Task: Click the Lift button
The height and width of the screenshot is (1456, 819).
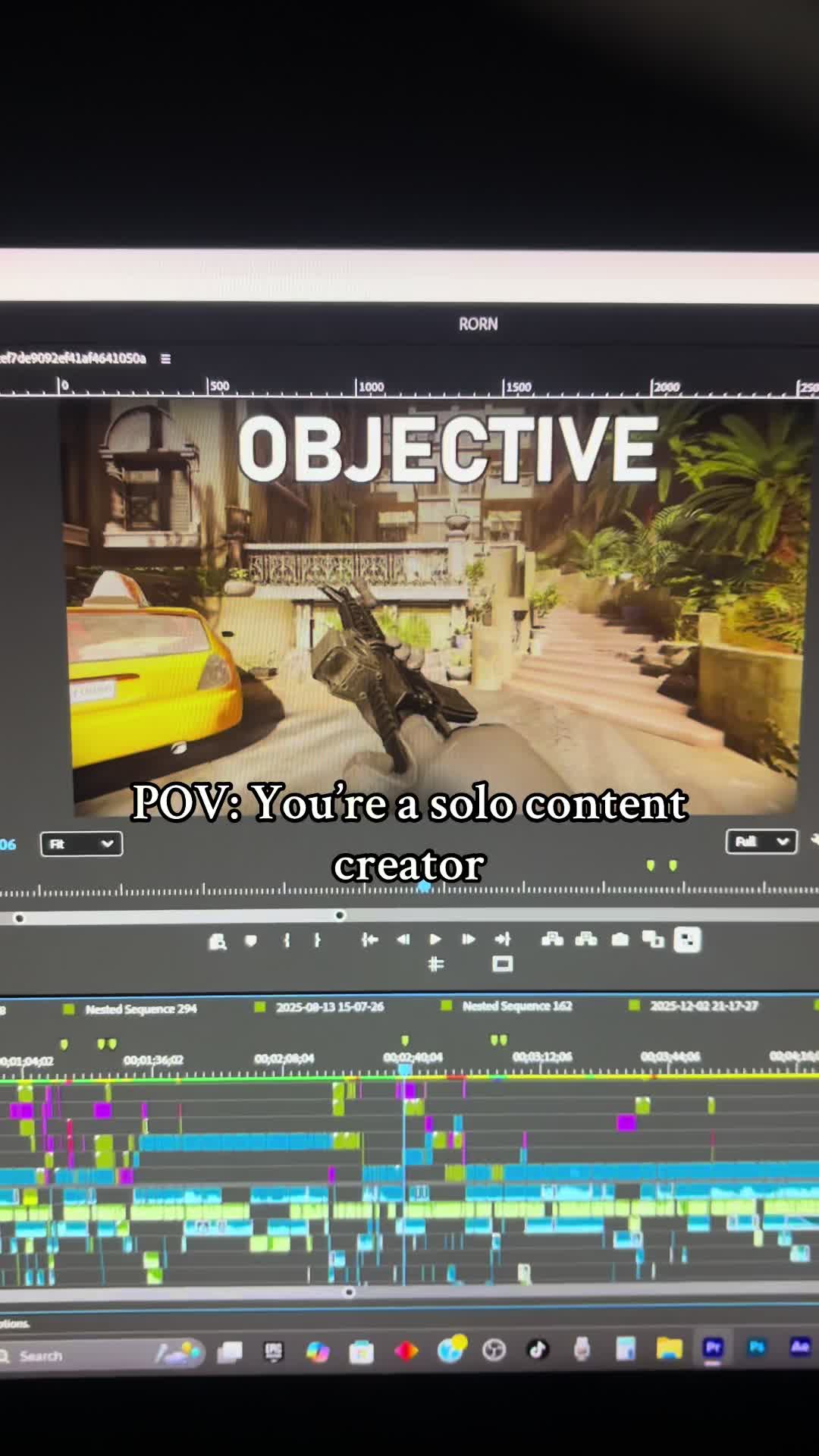Action: pyautogui.click(x=552, y=940)
